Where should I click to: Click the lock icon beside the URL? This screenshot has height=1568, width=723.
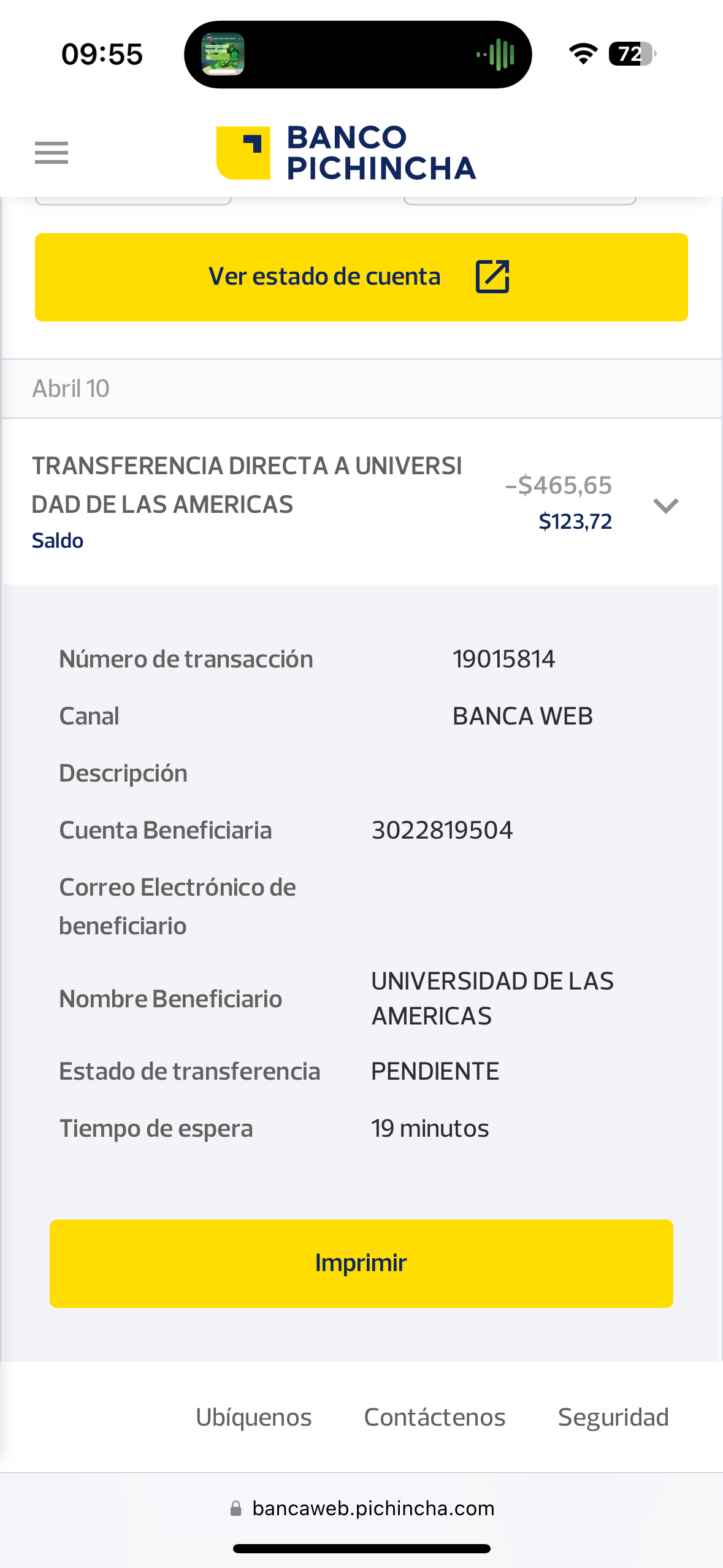coord(235,1508)
